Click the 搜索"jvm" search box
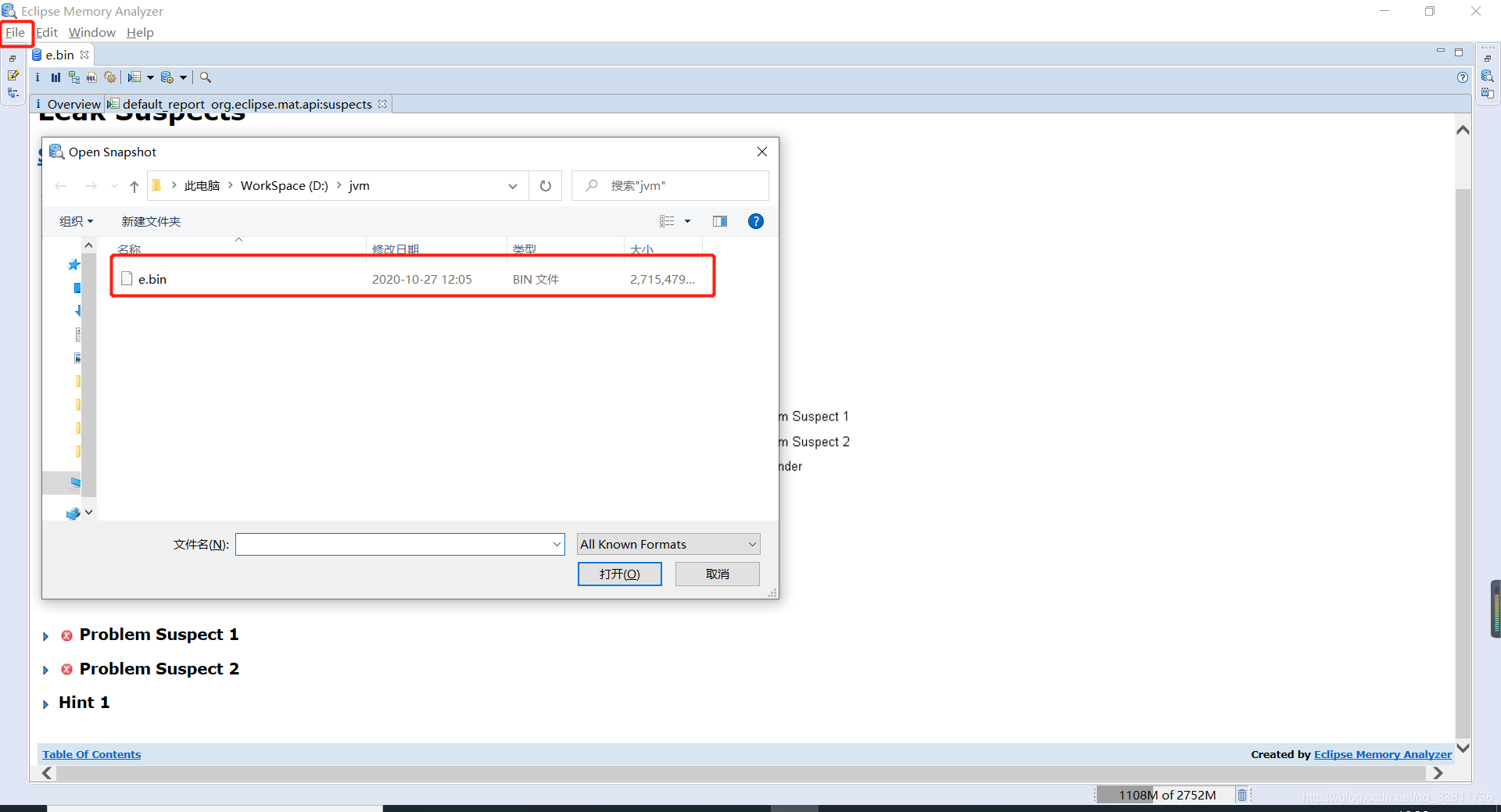 (670, 186)
